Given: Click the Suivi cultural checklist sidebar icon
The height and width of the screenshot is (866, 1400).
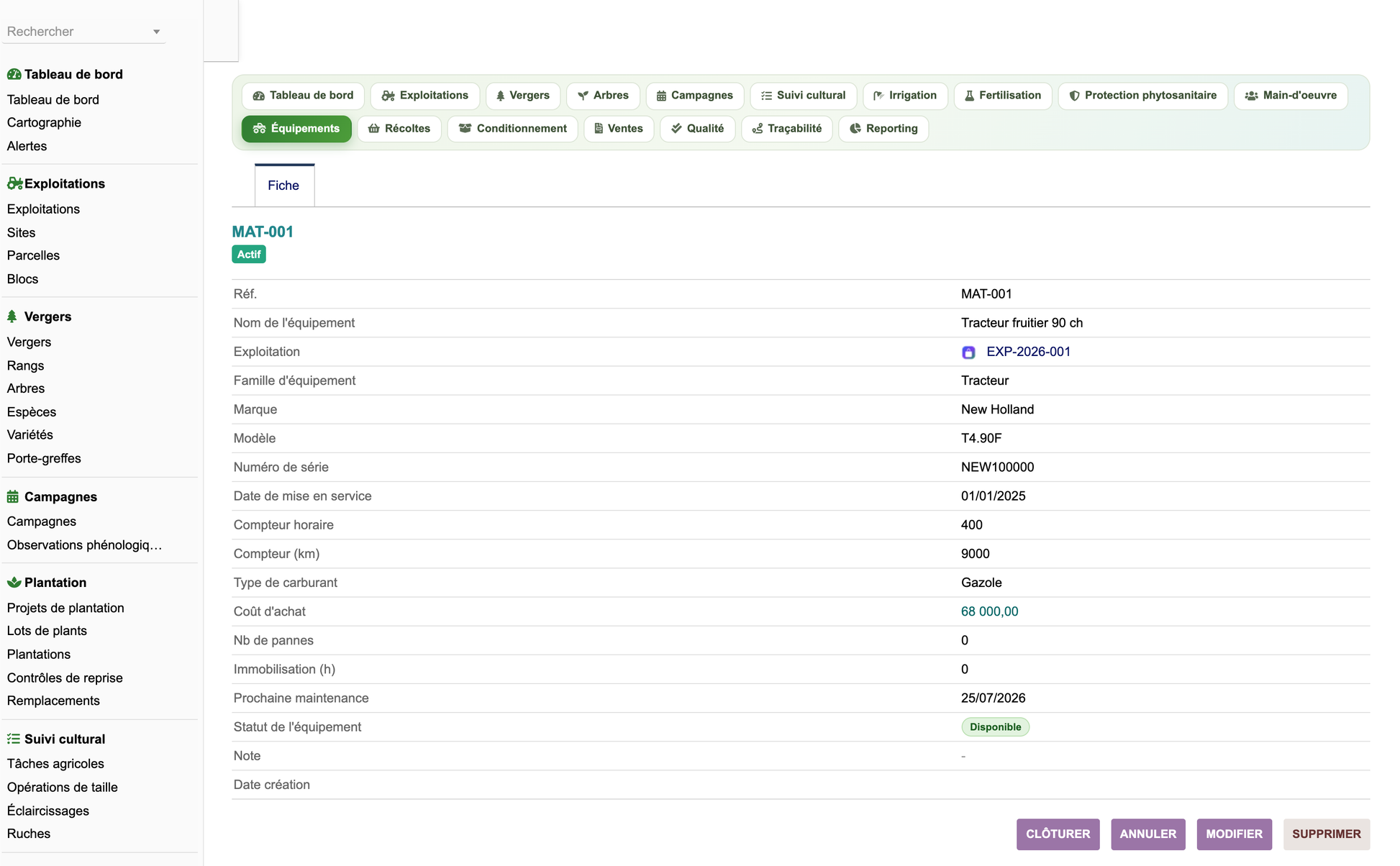Looking at the screenshot, I should (x=14, y=739).
